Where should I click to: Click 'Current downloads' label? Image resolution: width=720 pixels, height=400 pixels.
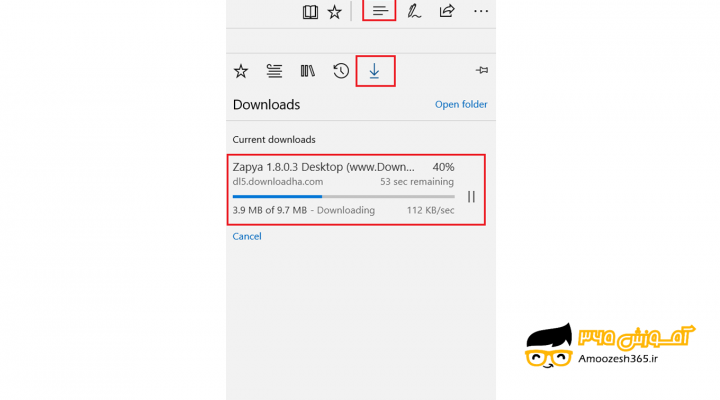pyautogui.click(x=274, y=140)
